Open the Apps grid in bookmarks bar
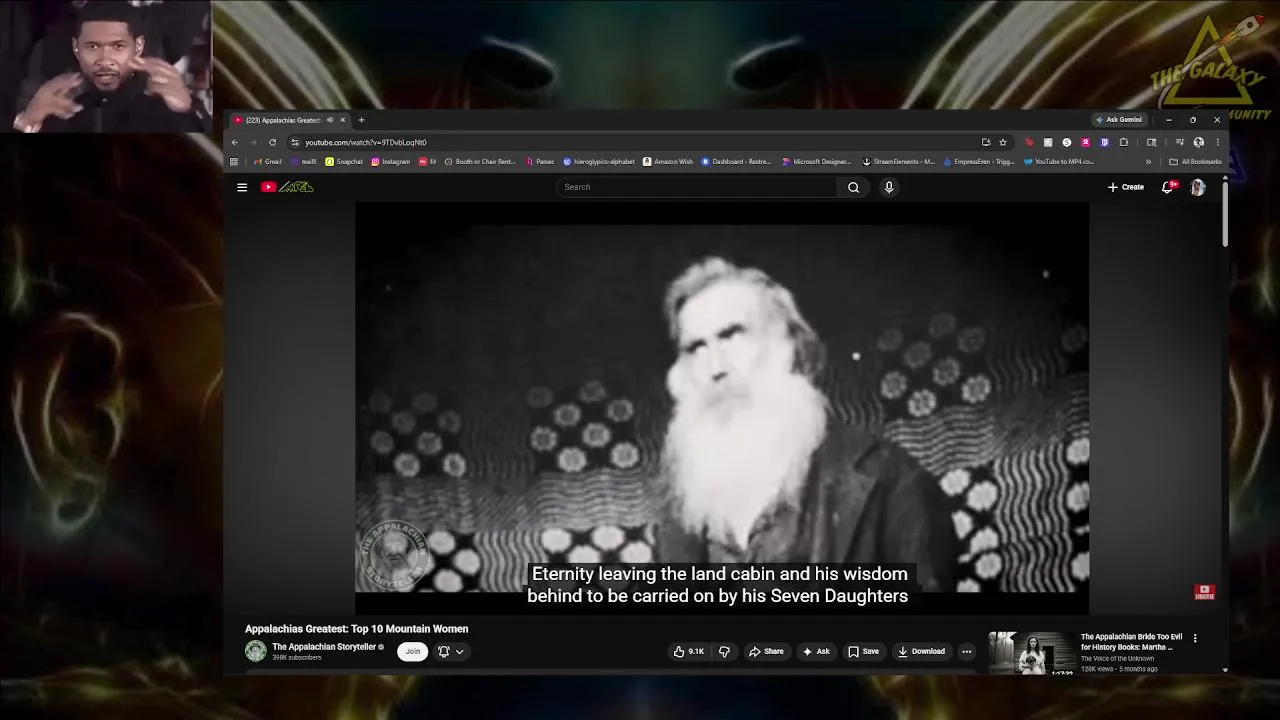The width and height of the screenshot is (1280, 720). tap(234, 161)
